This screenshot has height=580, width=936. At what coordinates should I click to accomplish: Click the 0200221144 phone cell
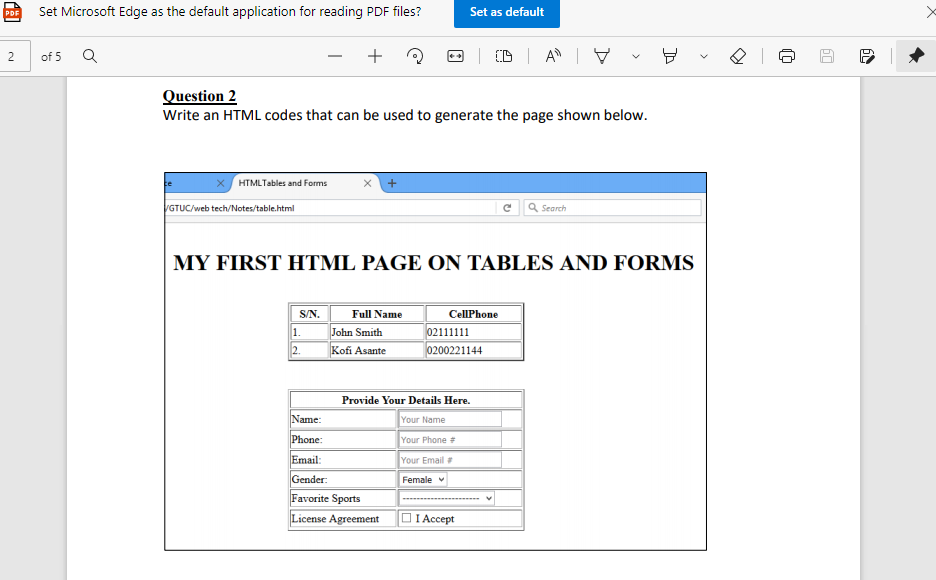[473, 350]
